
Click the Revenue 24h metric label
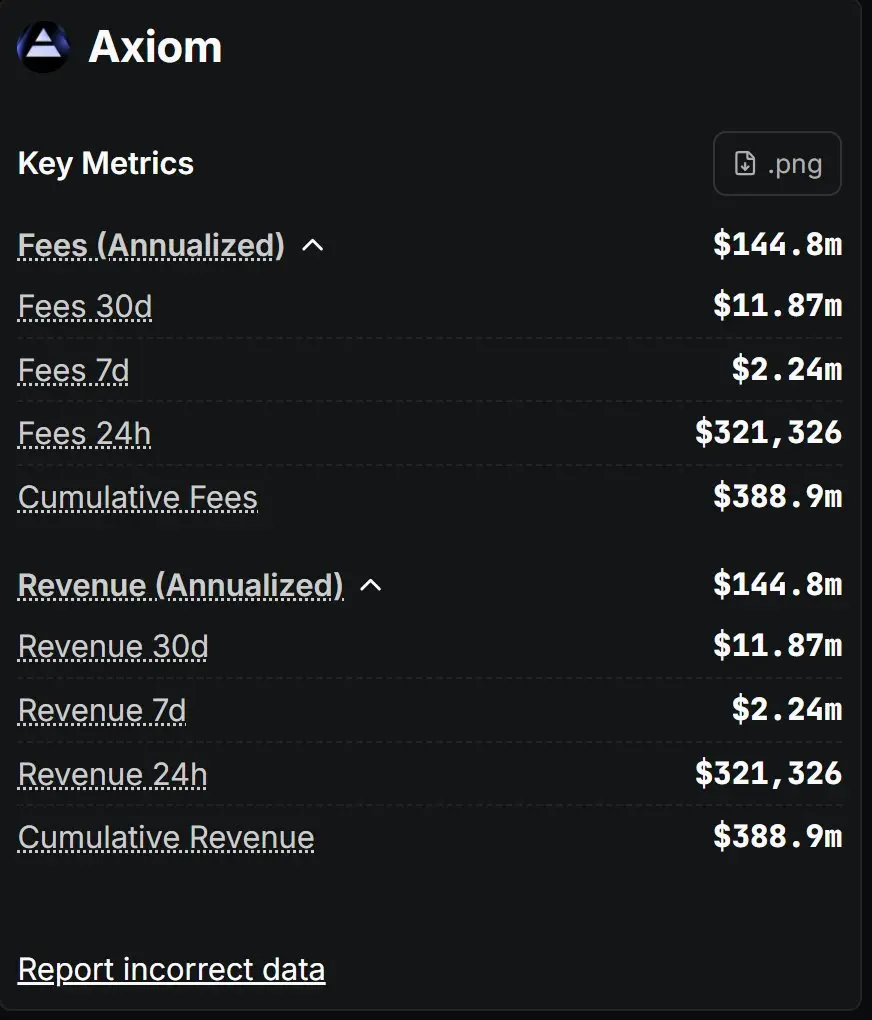point(113,774)
